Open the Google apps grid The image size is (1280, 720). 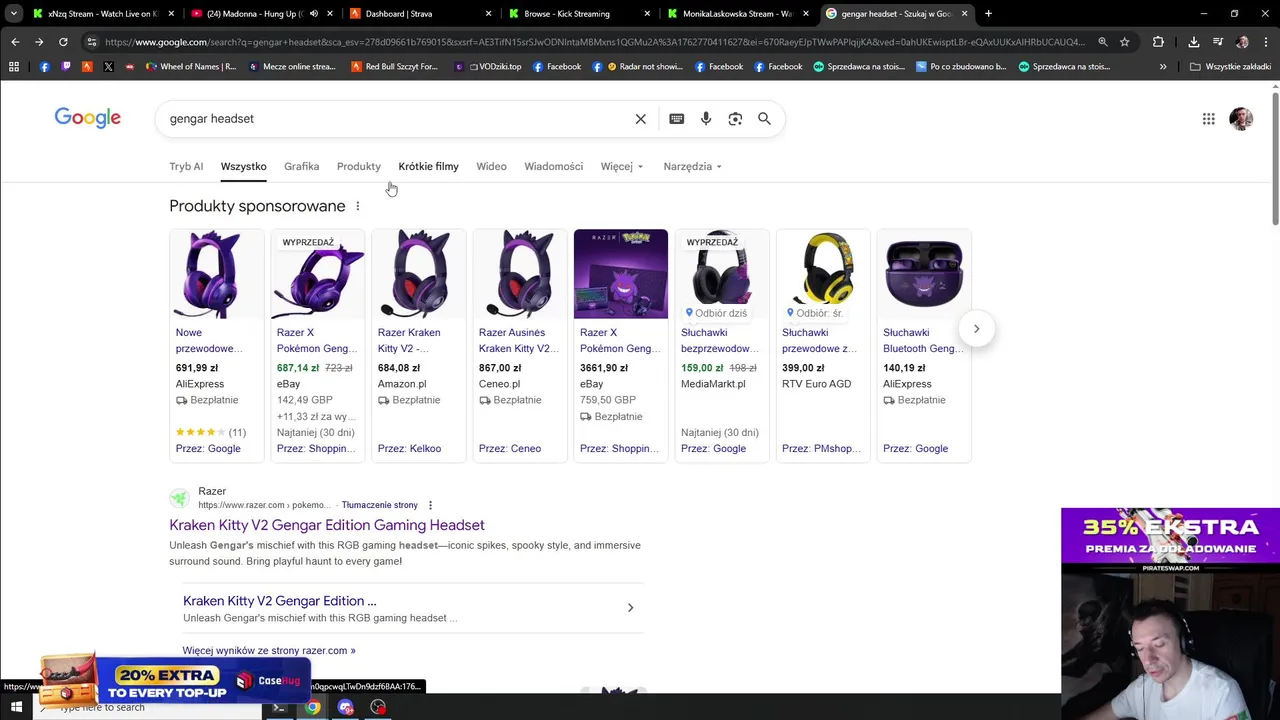(x=1209, y=119)
